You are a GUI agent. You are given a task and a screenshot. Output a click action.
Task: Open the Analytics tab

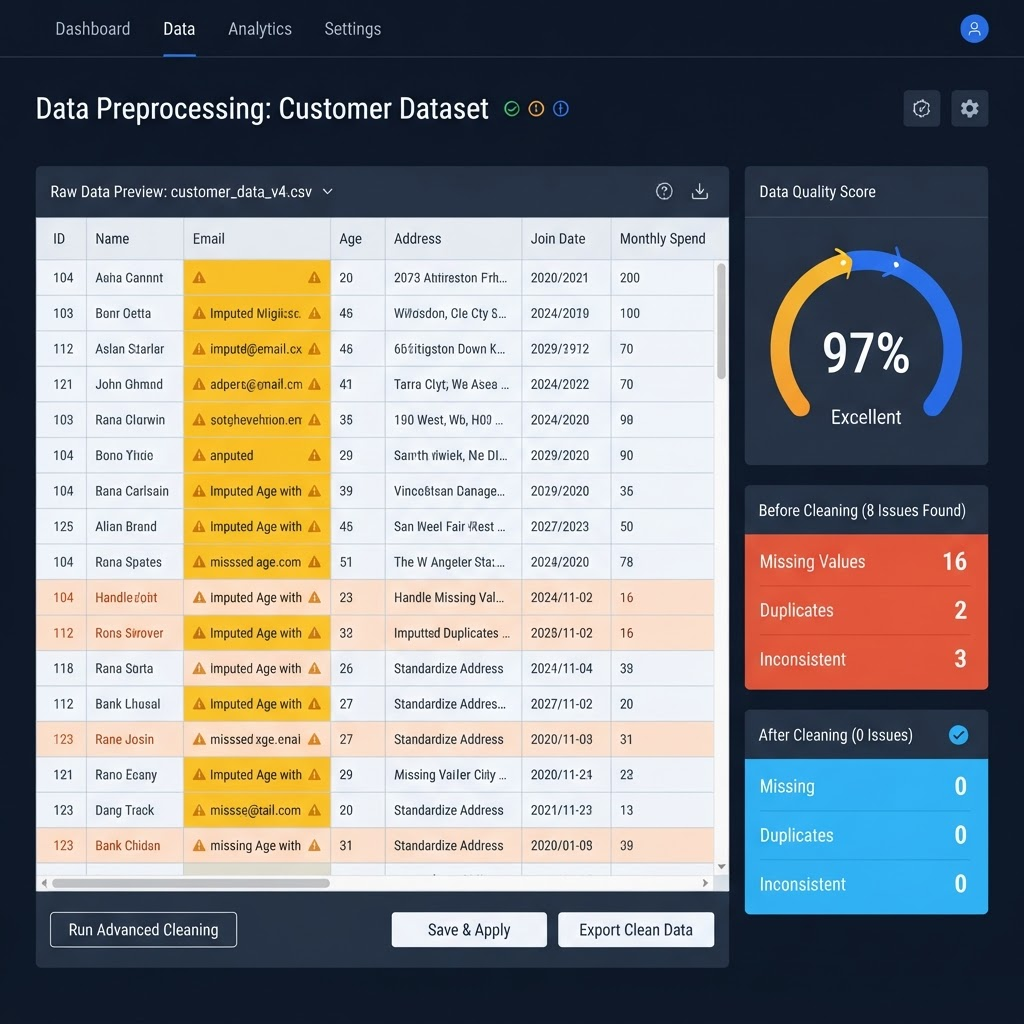coord(260,29)
